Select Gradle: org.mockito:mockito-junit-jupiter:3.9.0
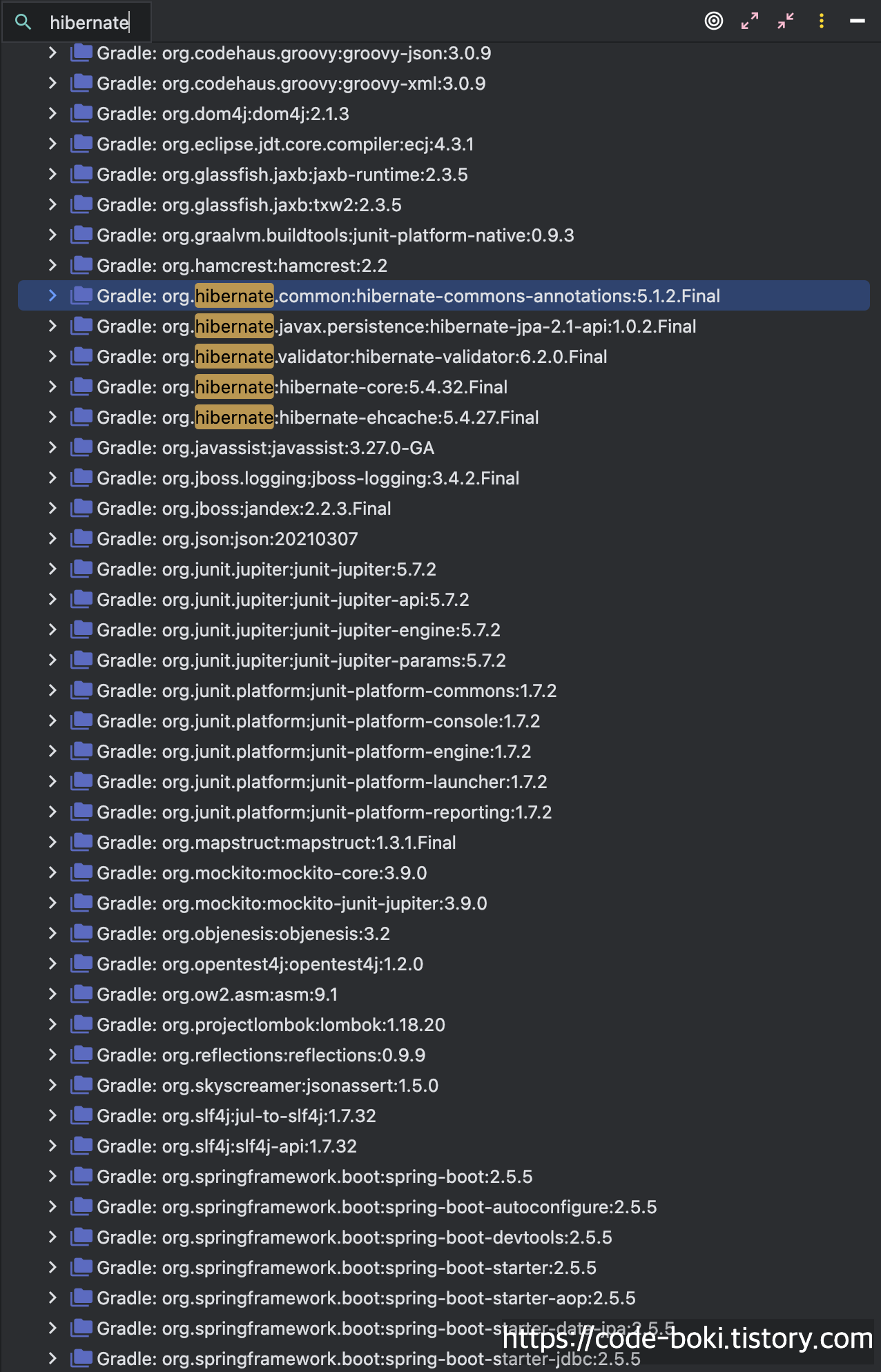This screenshot has width=881, height=1372. 292,903
